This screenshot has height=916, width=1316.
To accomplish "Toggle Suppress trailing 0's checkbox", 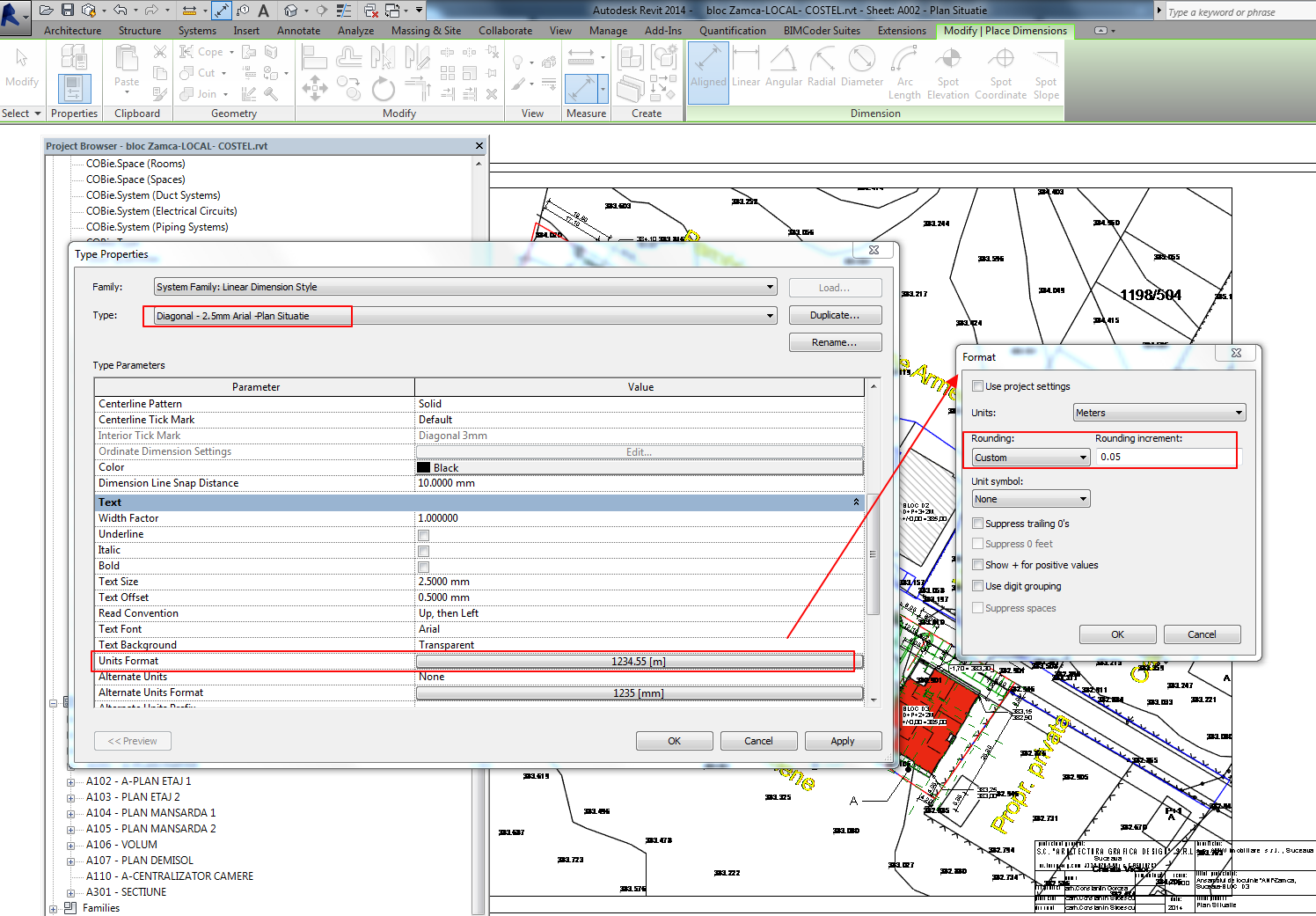I will pos(977,523).
